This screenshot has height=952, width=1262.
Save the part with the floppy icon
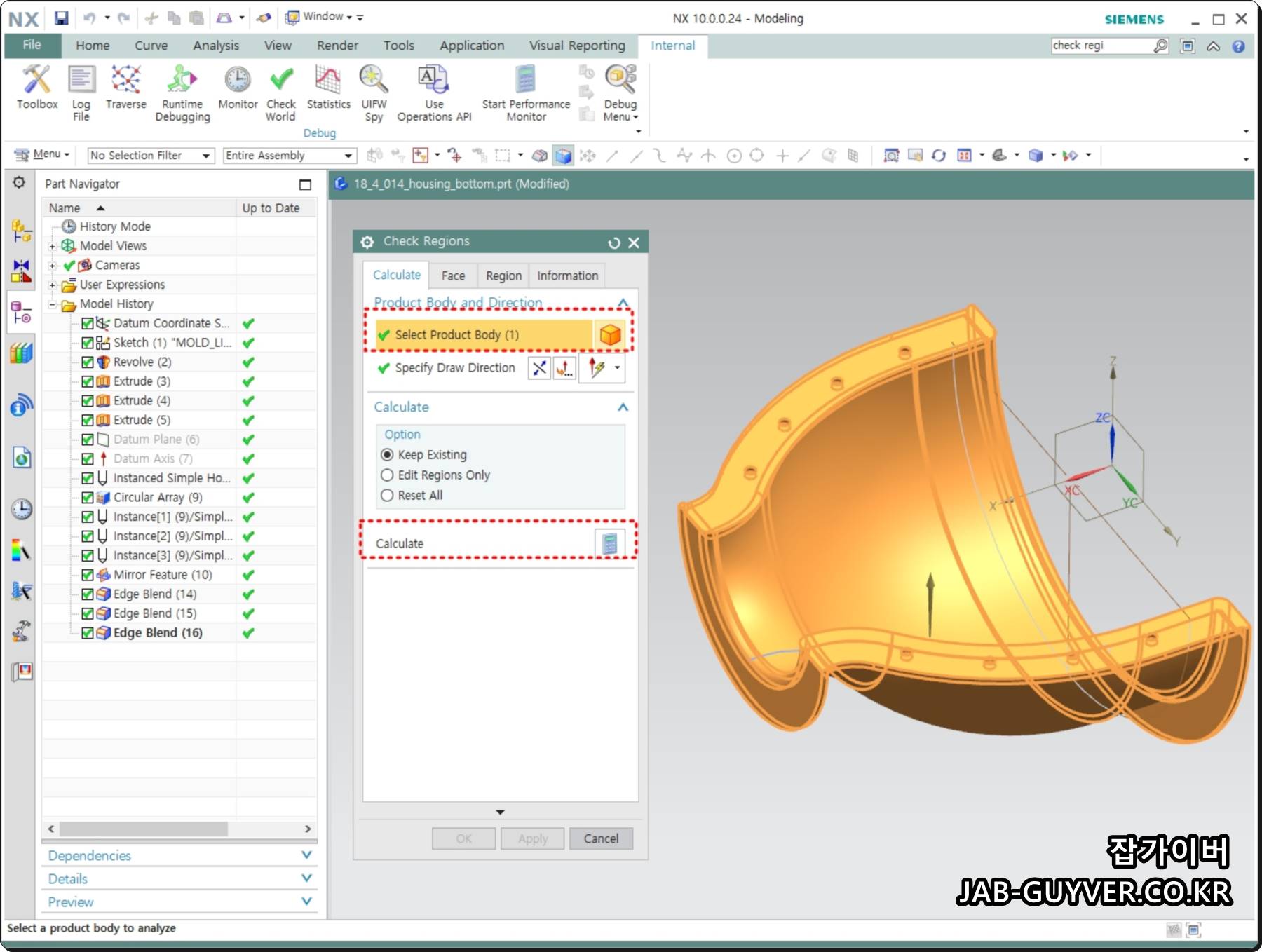click(62, 18)
